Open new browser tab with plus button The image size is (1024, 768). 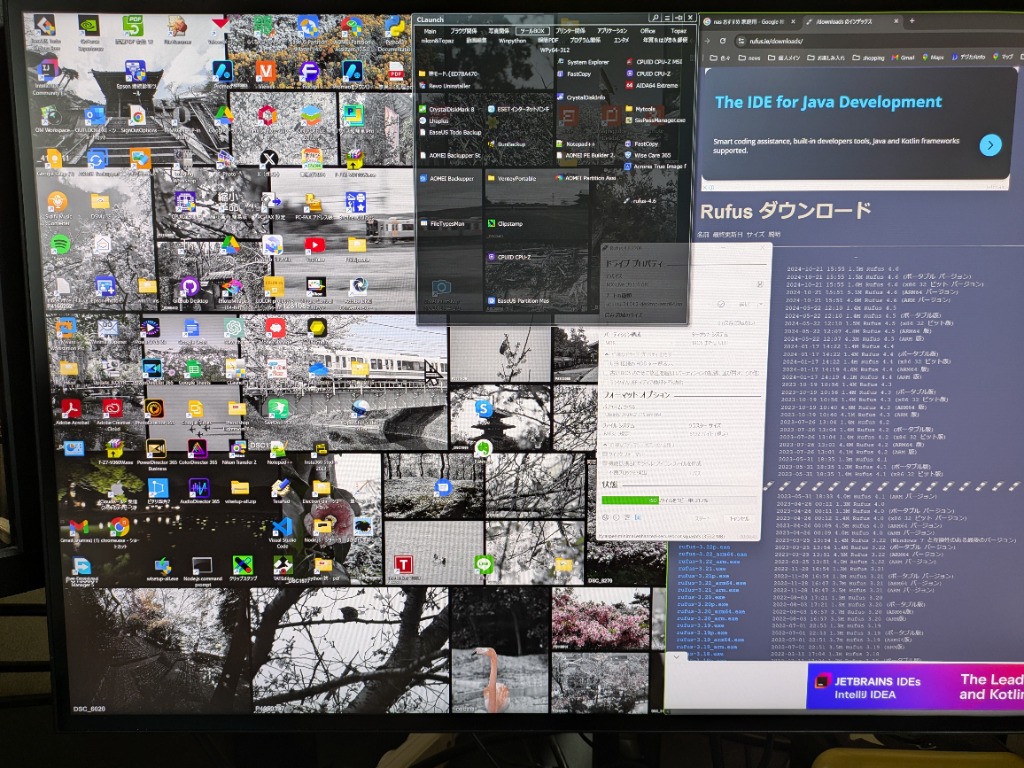[912, 22]
